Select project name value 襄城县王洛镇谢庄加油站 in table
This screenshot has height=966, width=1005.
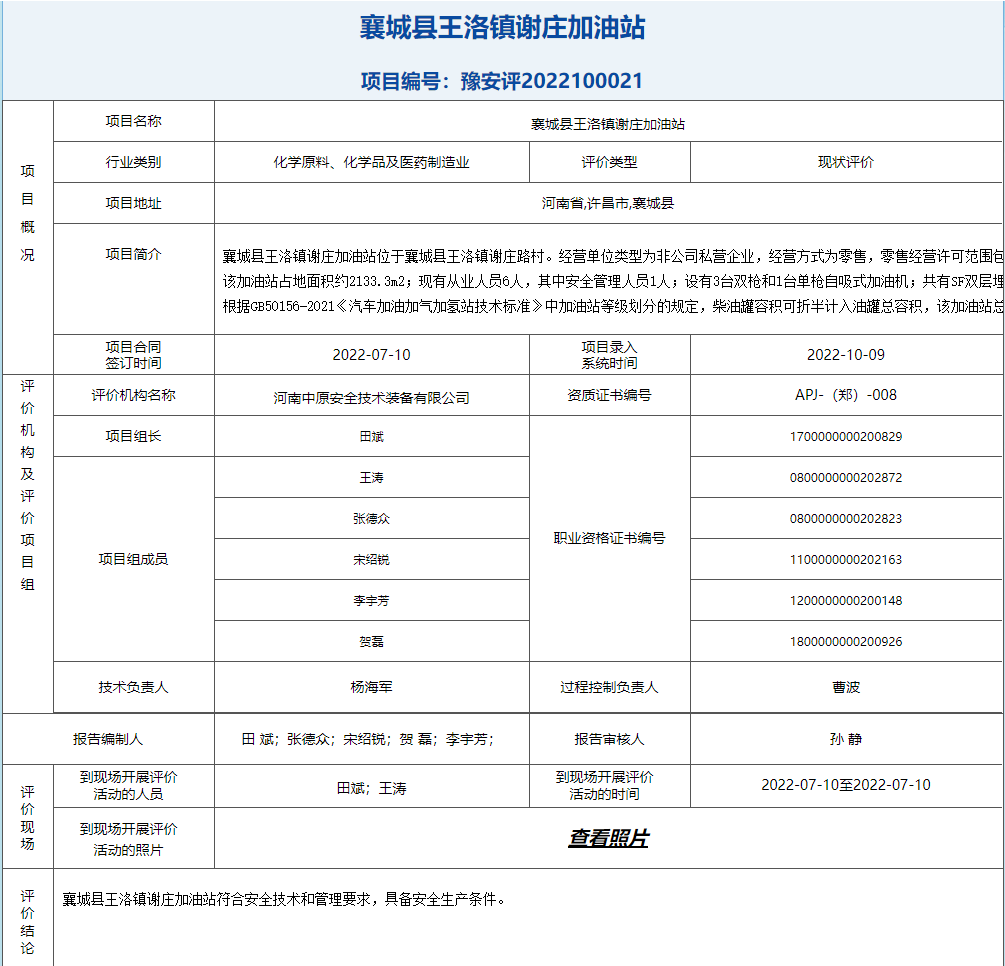pos(608,124)
